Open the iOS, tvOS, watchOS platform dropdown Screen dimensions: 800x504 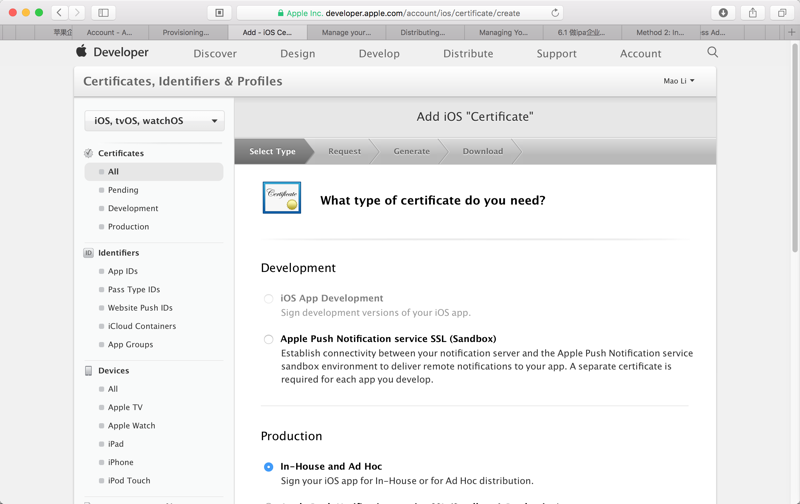(154, 121)
